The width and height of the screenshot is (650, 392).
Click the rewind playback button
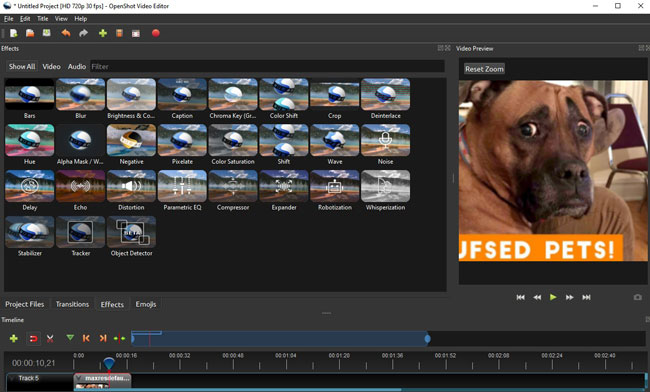point(537,297)
